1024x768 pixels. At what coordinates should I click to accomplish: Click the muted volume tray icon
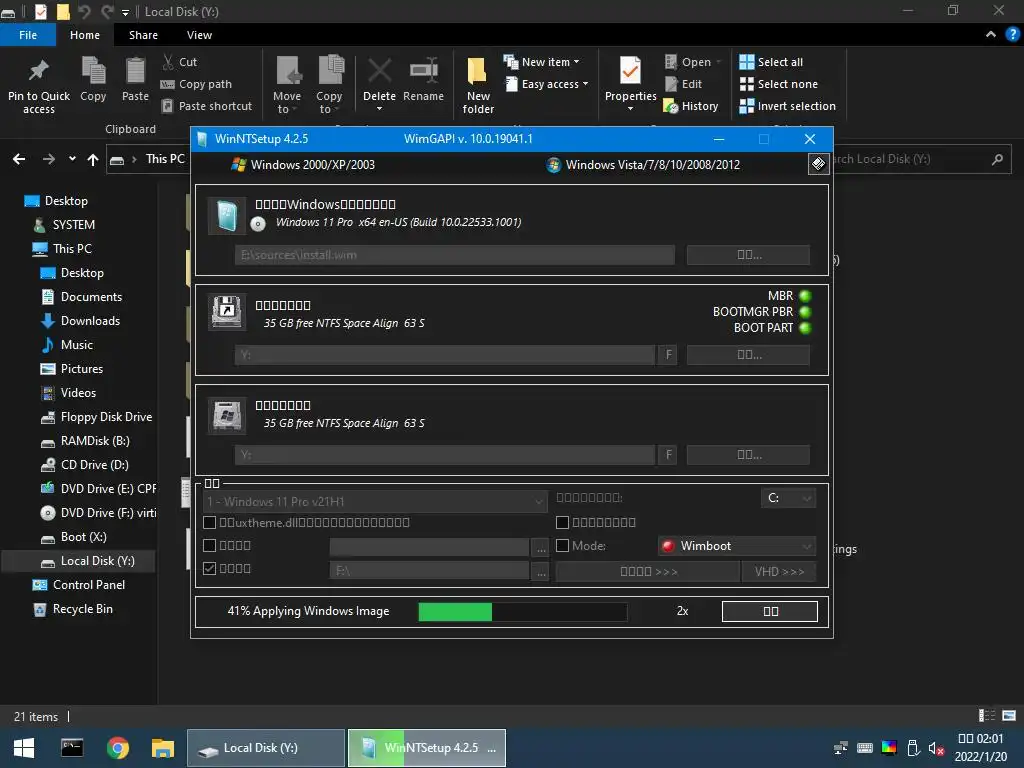click(x=936, y=748)
